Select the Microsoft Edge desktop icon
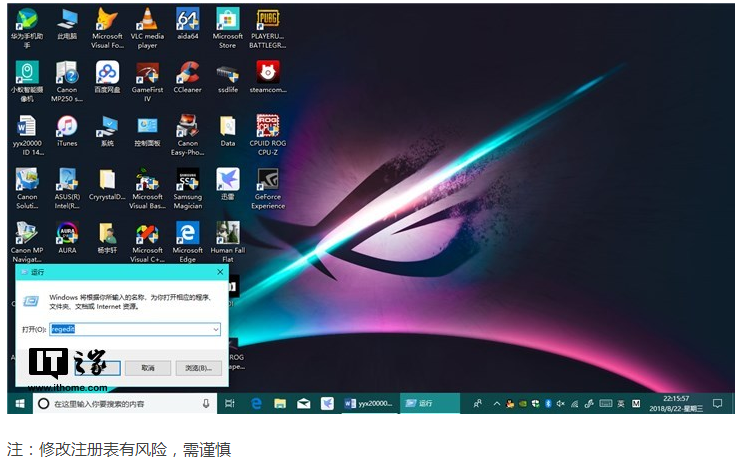Image resolution: width=741 pixels, height=471 pixels. (188, 242)
